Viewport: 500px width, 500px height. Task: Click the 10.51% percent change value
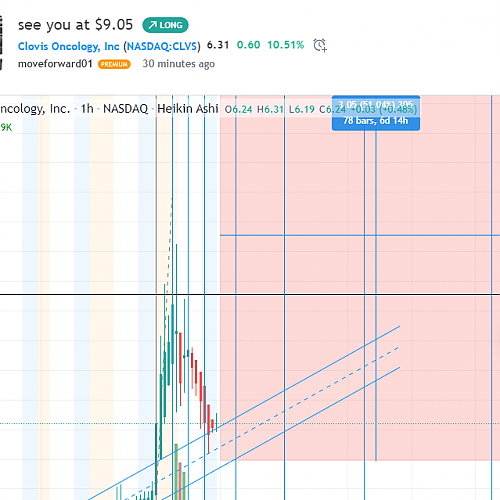tap(286, 45)
